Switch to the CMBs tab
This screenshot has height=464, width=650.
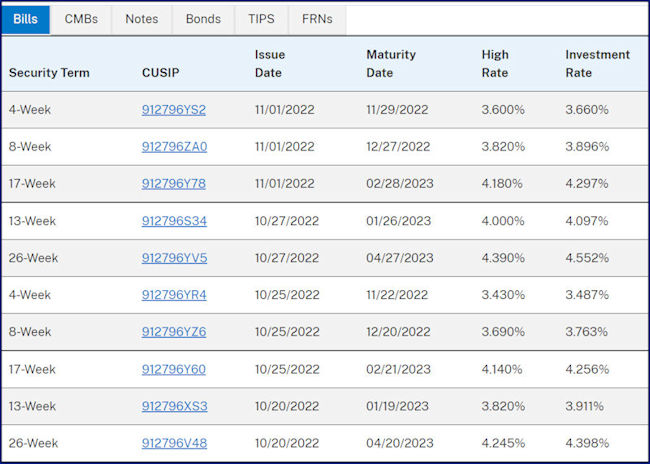point(81,19)
